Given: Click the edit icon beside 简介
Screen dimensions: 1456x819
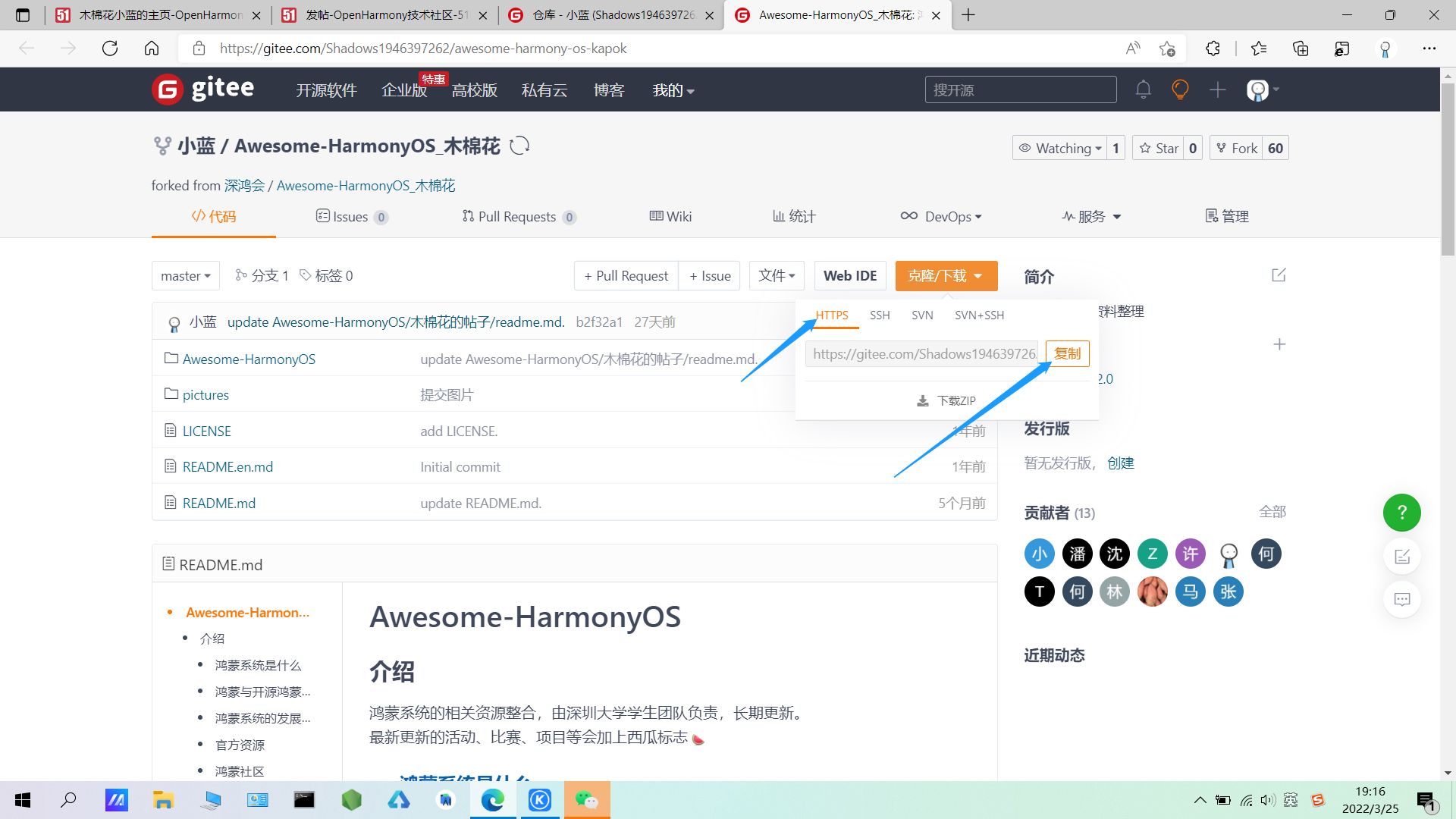Looking at the screenshot, I should tap(1279, 275).
